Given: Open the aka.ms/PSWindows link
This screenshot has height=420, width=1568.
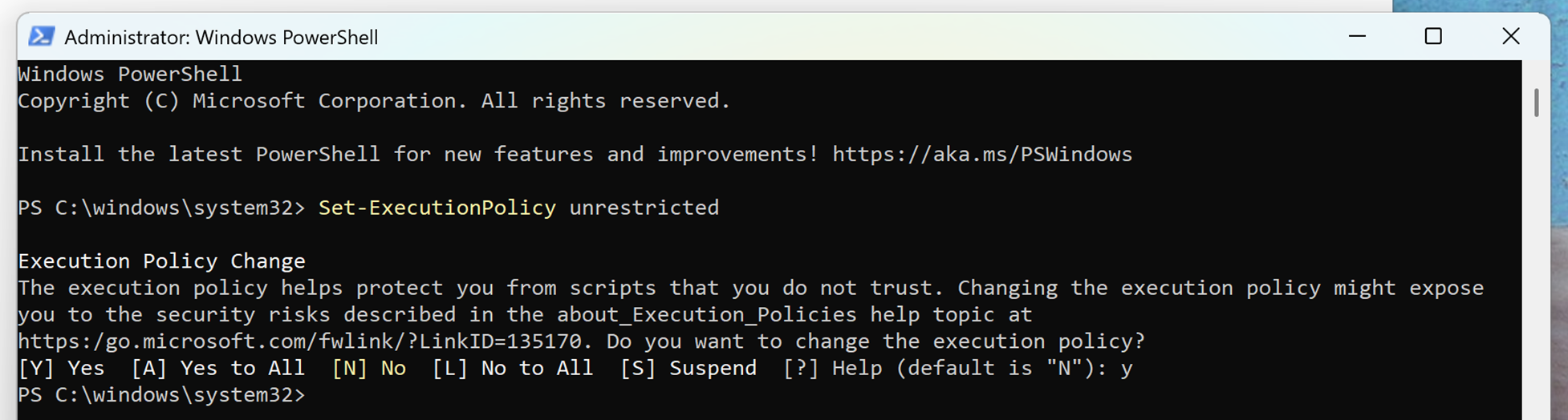Looking at the screenshot, I should 981,154.
